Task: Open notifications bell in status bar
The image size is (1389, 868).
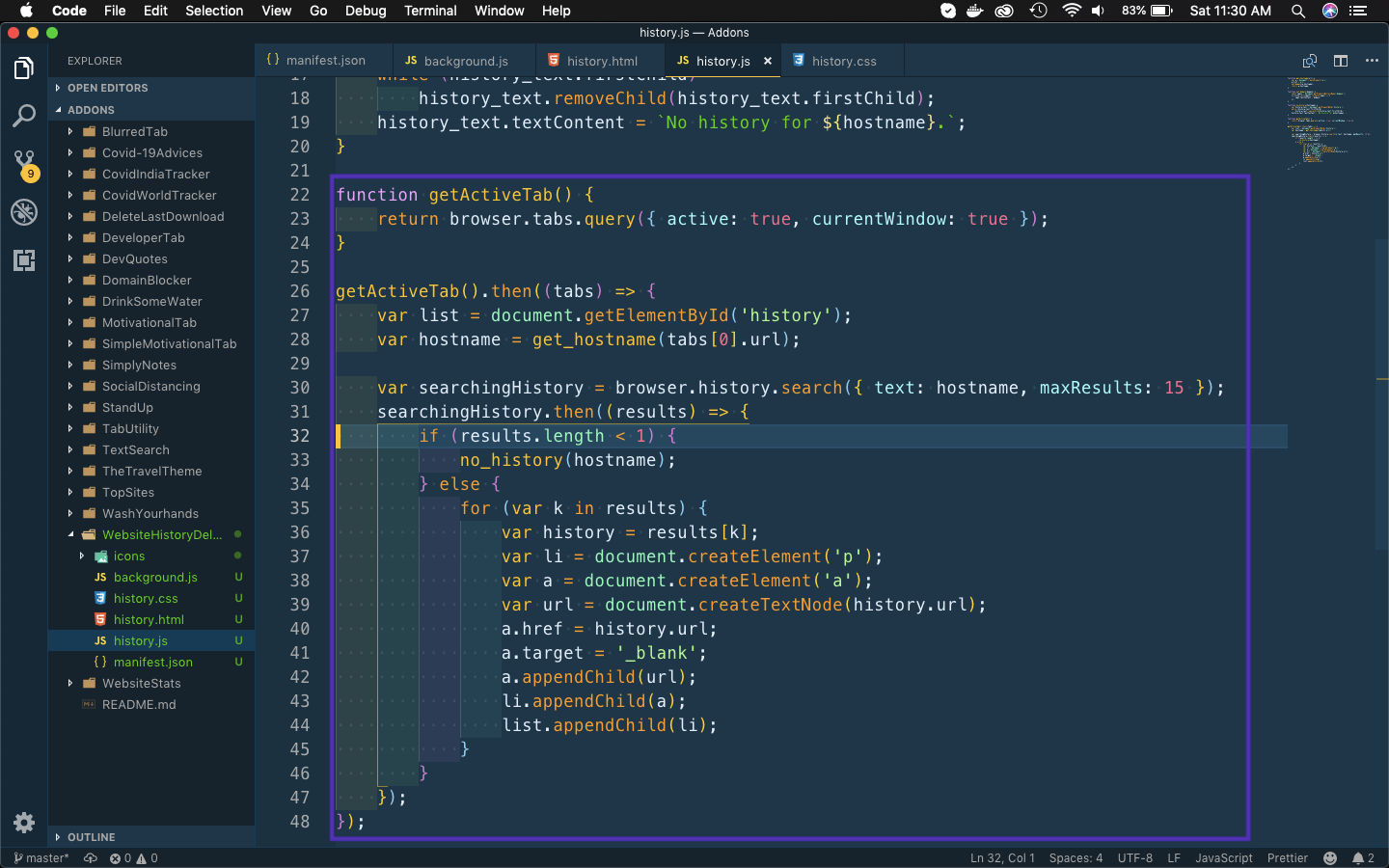Action: pyautogui.click(x=1363, y=858)
